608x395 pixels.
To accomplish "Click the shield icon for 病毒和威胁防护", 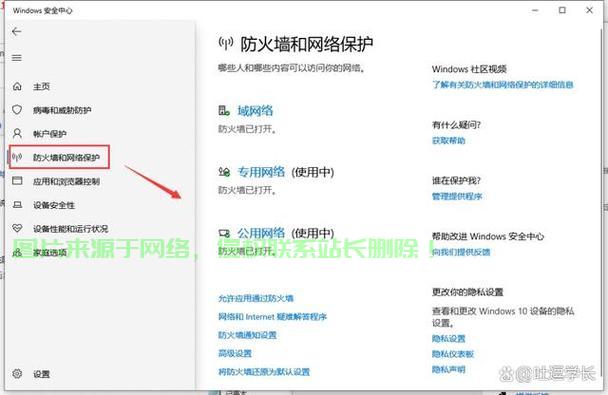I will (x=17, y=110).
